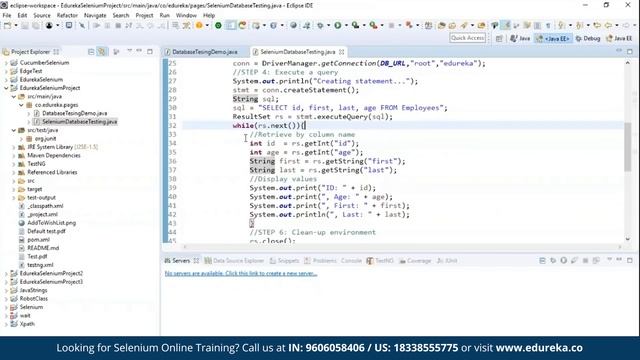
Task: Open the Console view tab
Action: point(351,260)
